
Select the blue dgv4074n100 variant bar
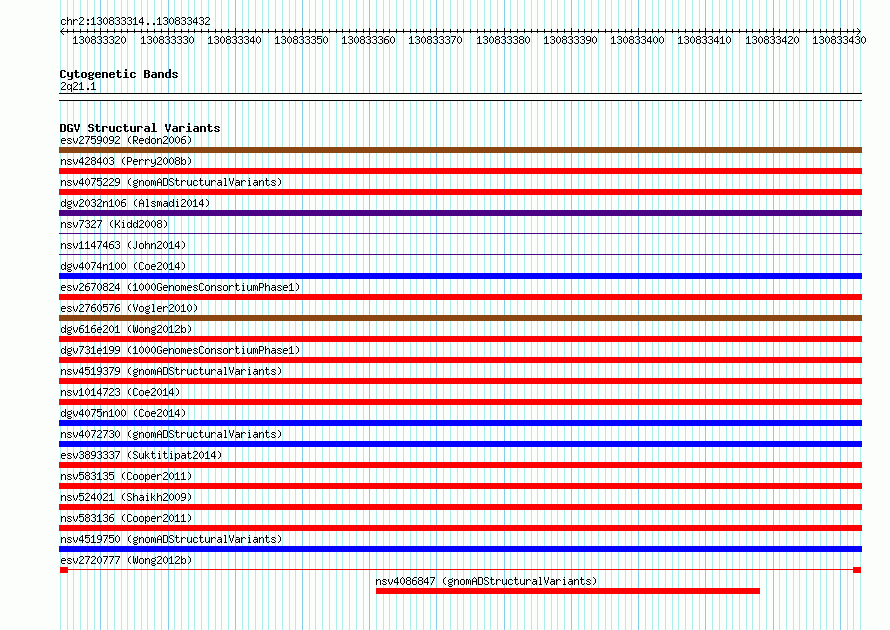click(460, 276)
